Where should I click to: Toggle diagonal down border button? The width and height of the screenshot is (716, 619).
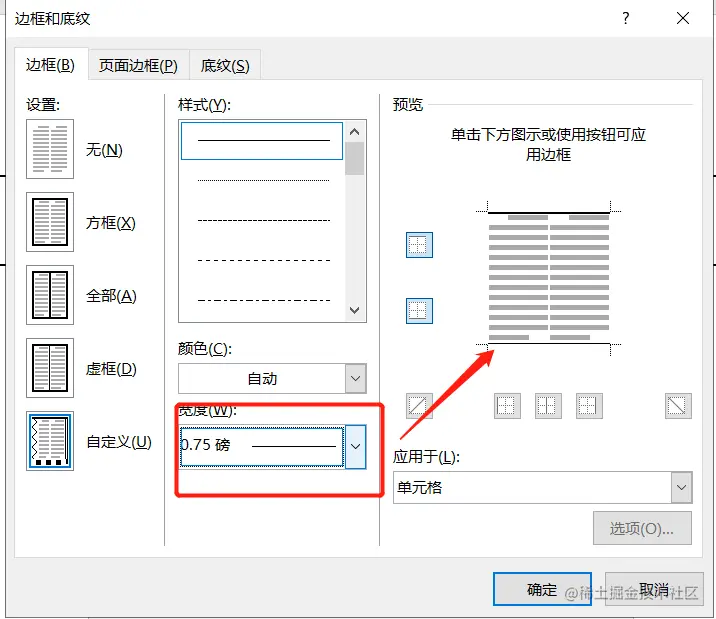click(678, 406)
